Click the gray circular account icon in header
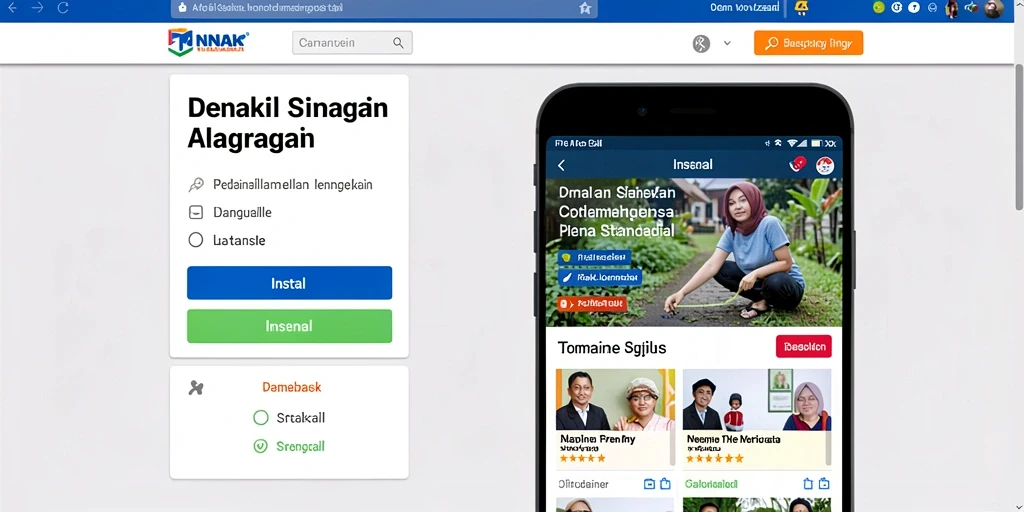The image size is (1024, 512). pos(701,44)
